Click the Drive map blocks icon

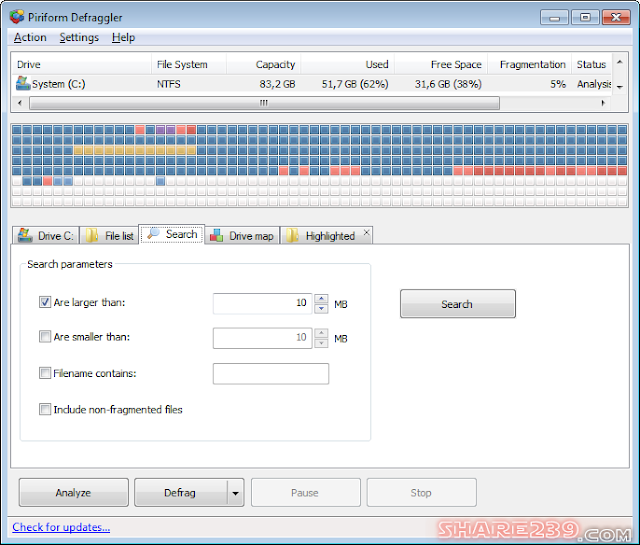click(x=216, y=236)
